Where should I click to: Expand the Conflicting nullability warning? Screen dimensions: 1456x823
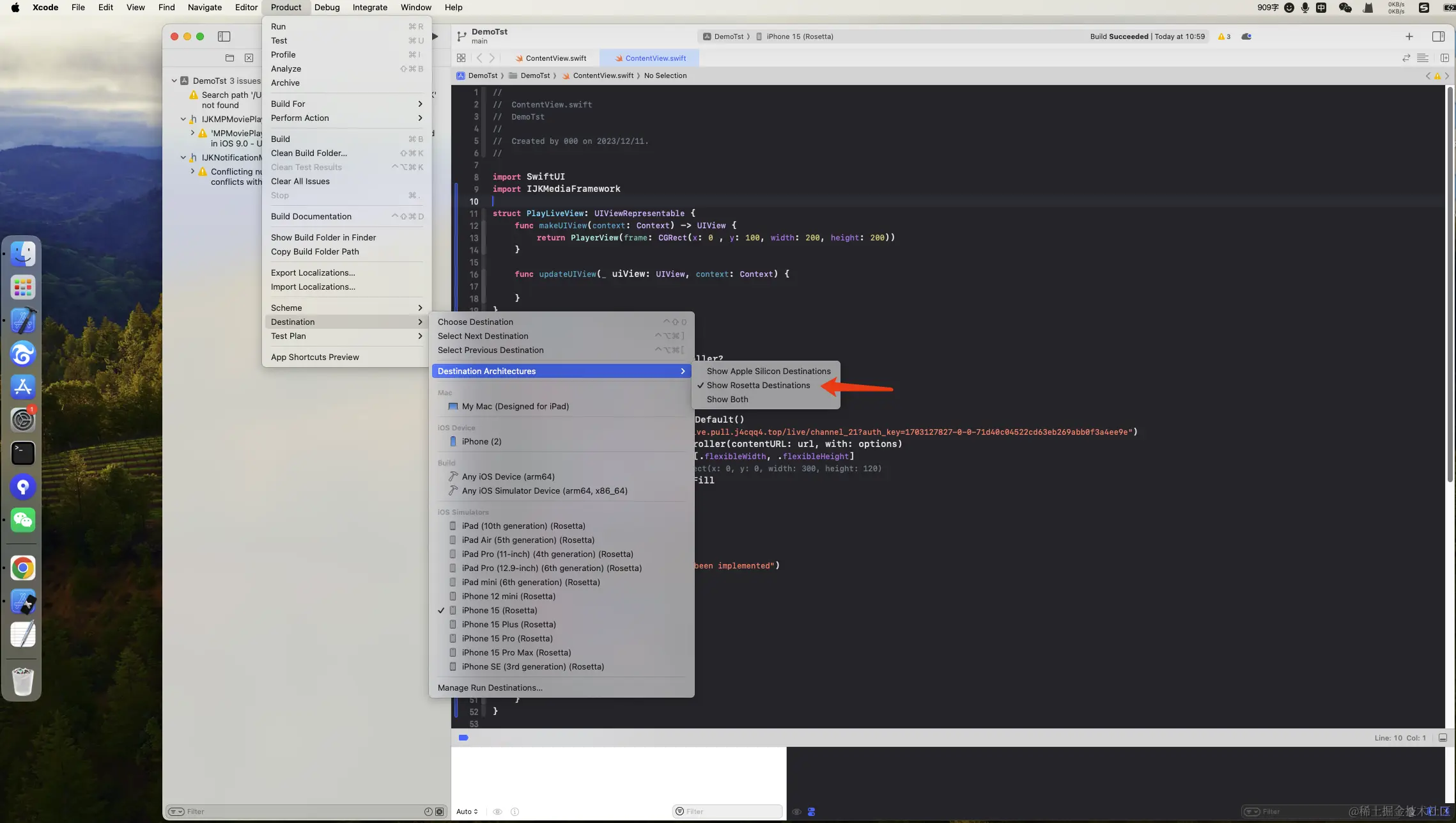point(192,171)
